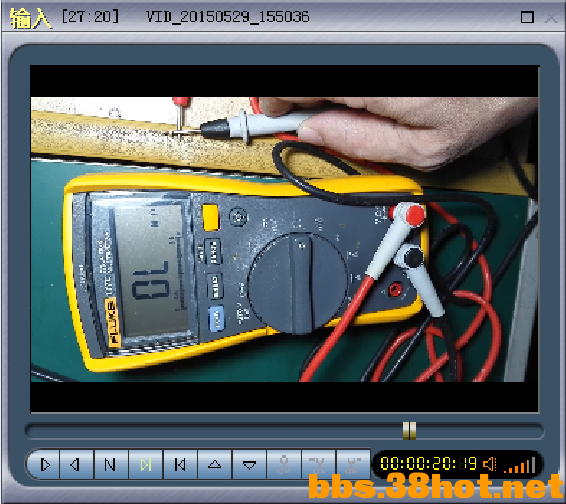
Task: Close the input viewer window
Action: 551,17
